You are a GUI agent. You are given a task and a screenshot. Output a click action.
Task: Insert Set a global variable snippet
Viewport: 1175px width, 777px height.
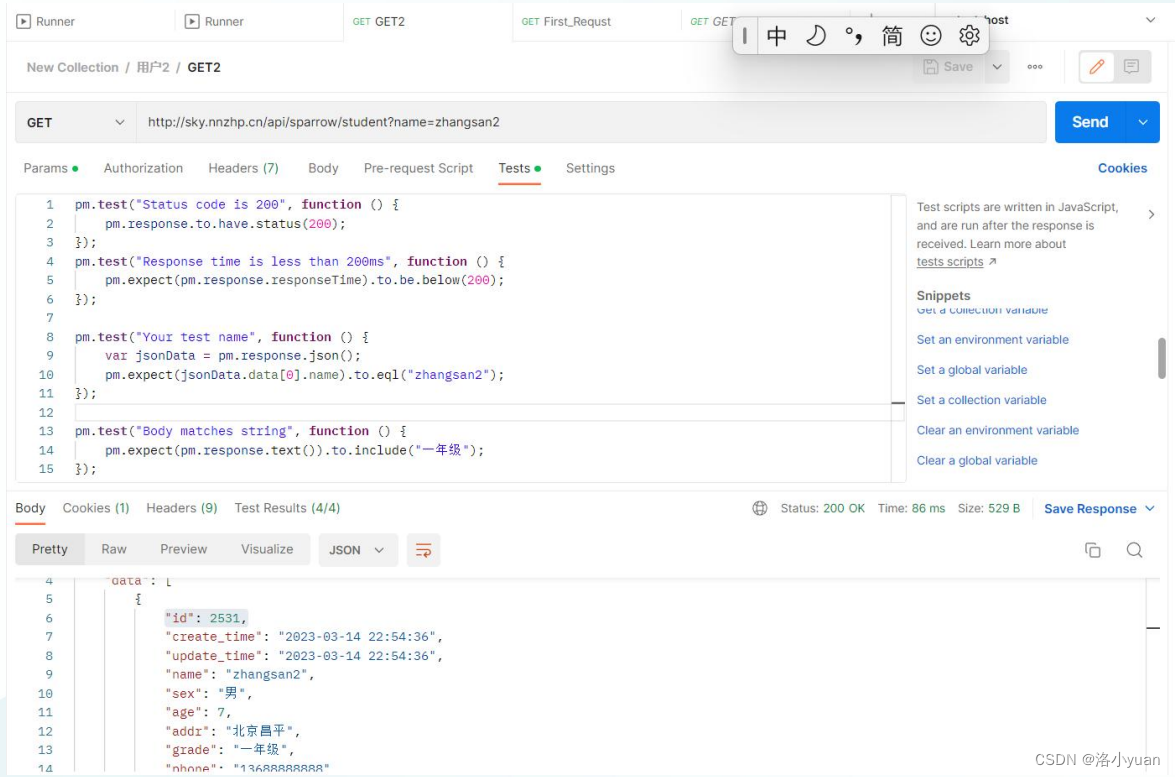tap(971, 370)
